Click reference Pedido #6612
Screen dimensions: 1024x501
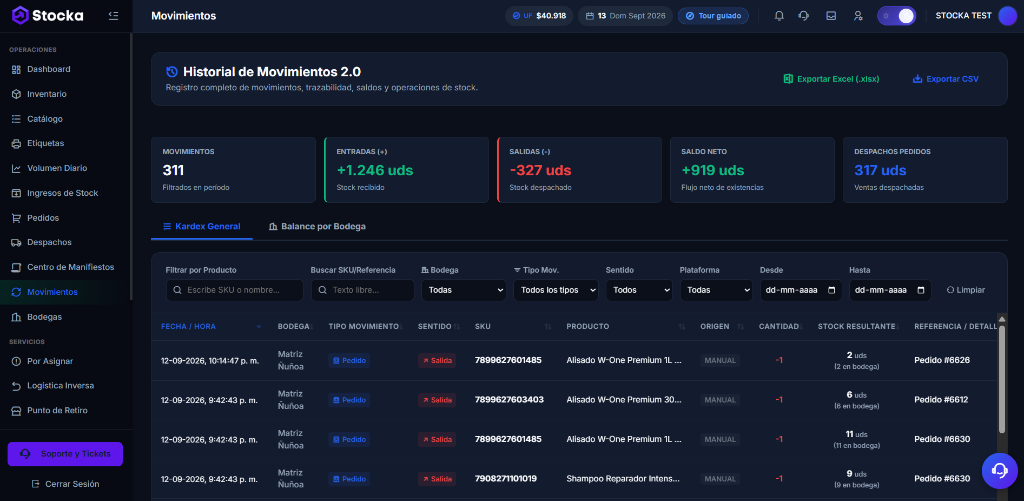(941, 400)
